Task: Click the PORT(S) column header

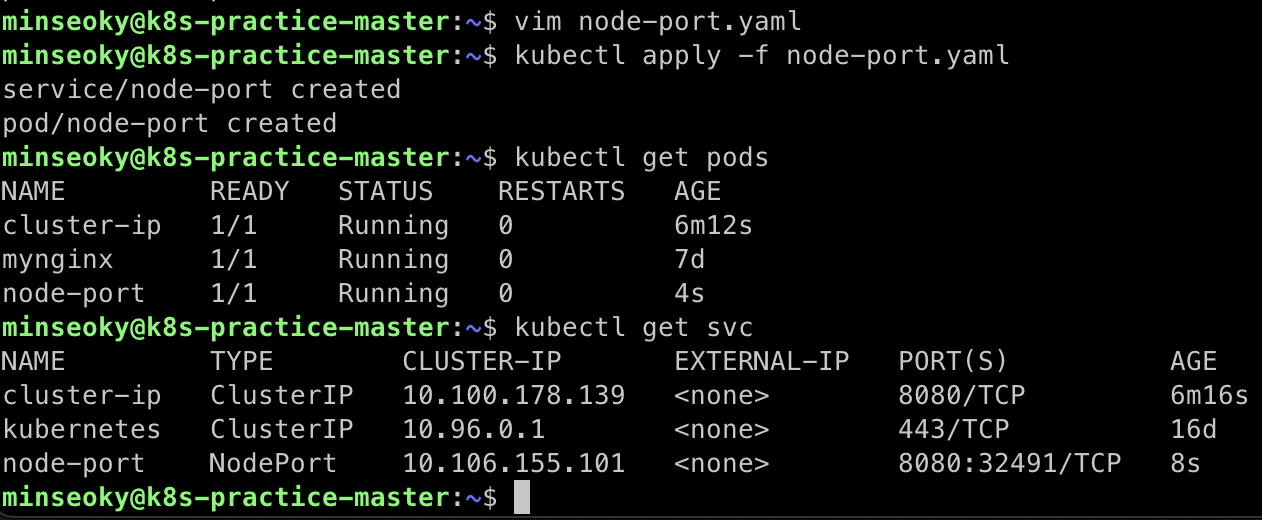Action: tap(953, 361)
